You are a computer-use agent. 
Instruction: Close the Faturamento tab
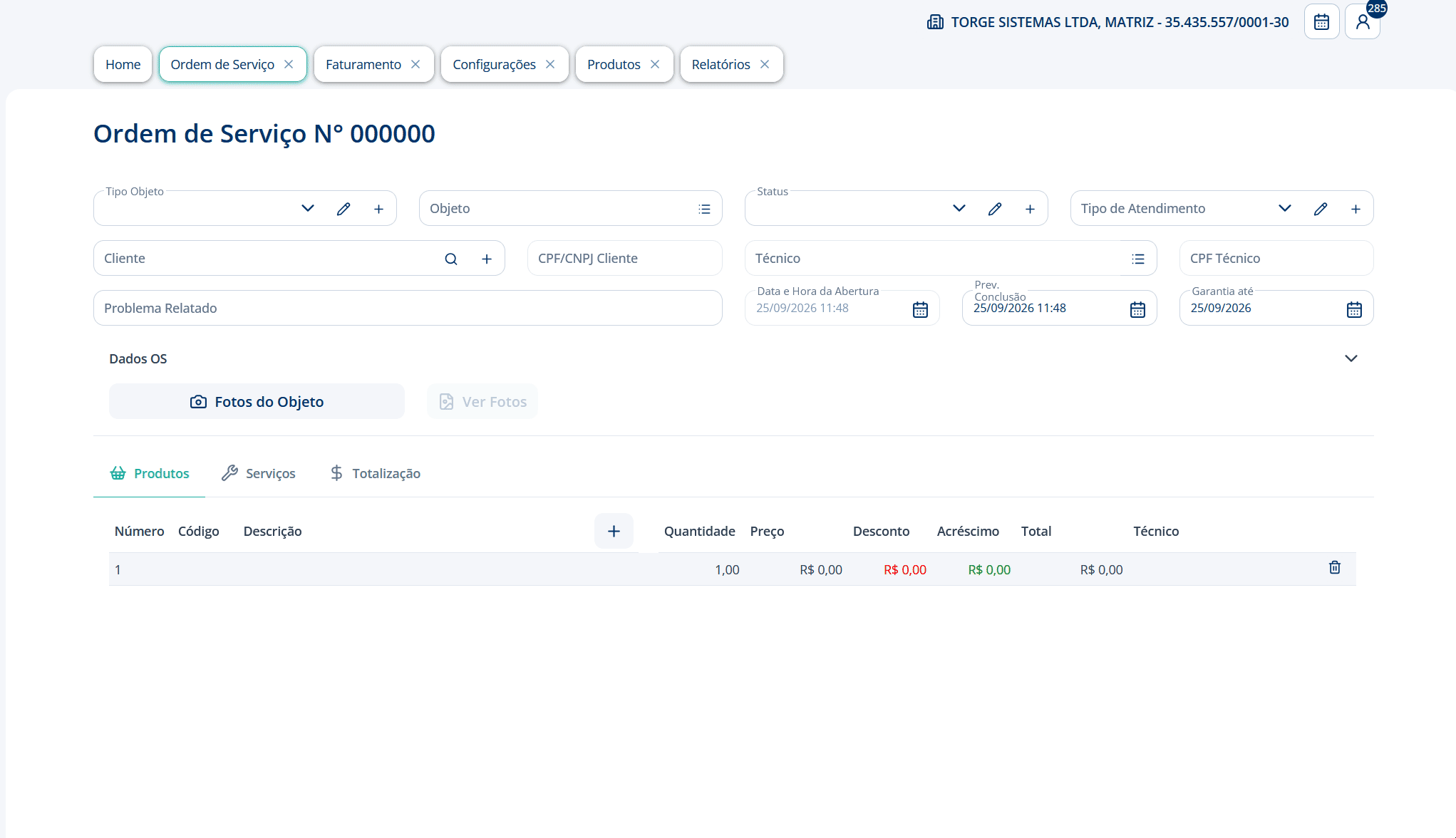click(x=415, y=64)
